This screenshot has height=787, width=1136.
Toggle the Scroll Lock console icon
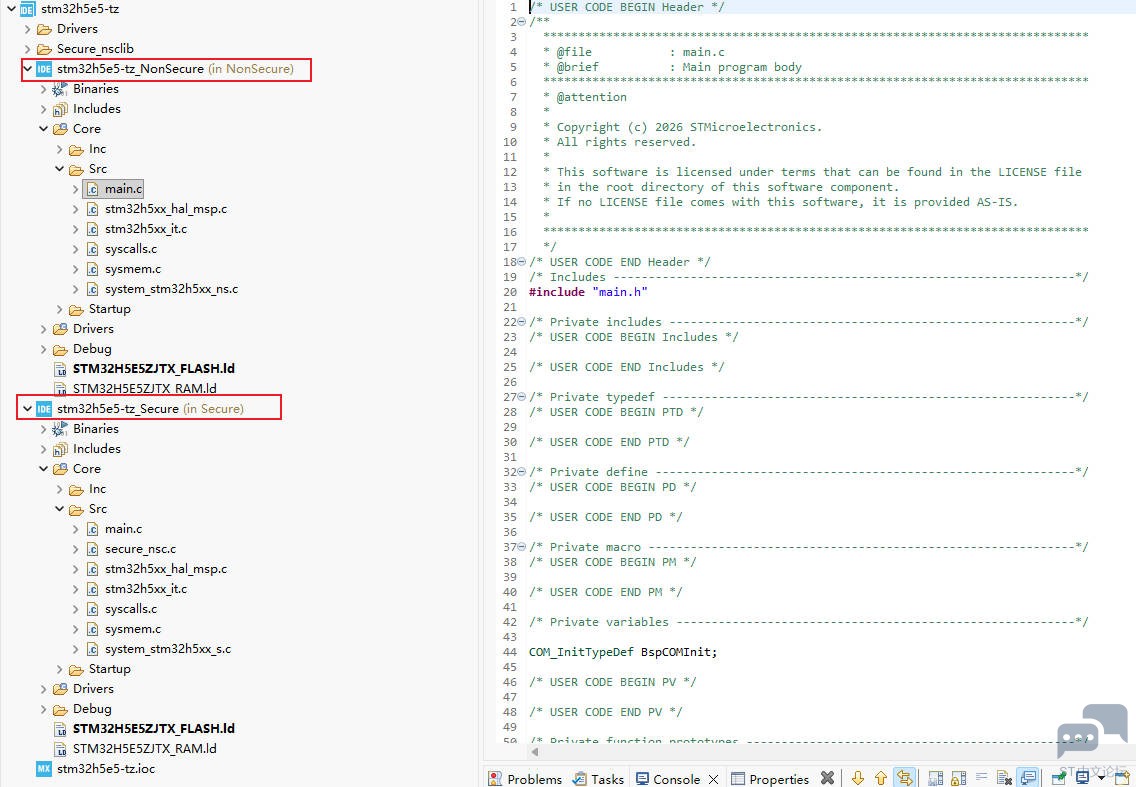click(958, 778)
